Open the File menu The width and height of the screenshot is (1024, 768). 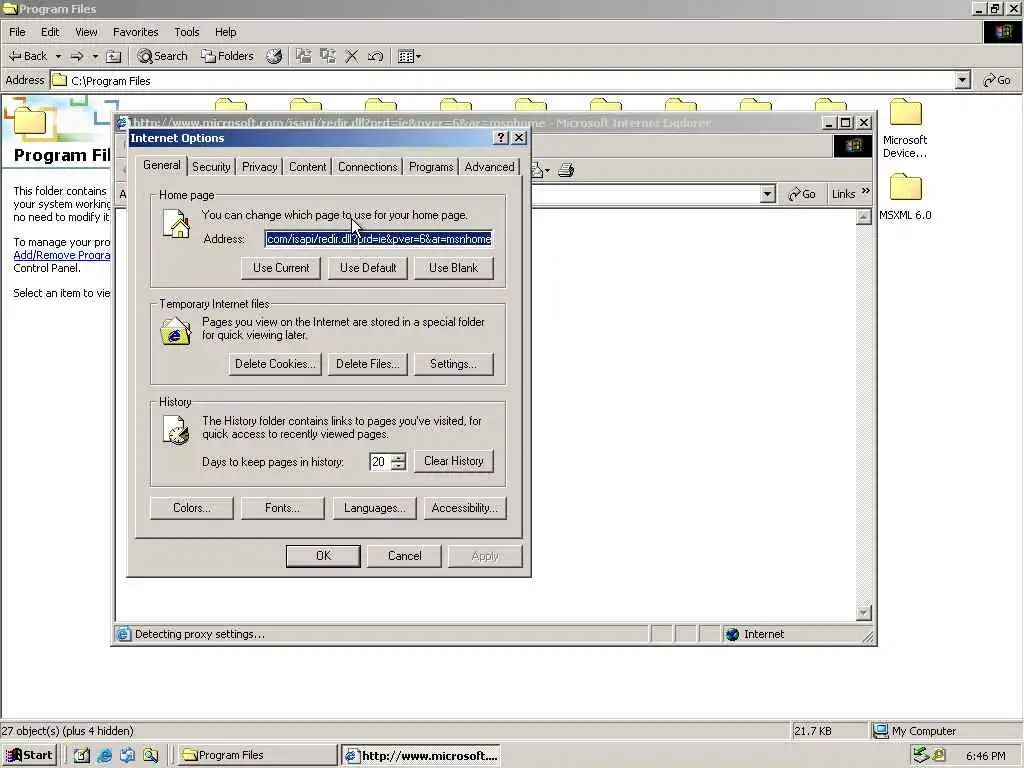pyautogui.click(x=18, y=32)
